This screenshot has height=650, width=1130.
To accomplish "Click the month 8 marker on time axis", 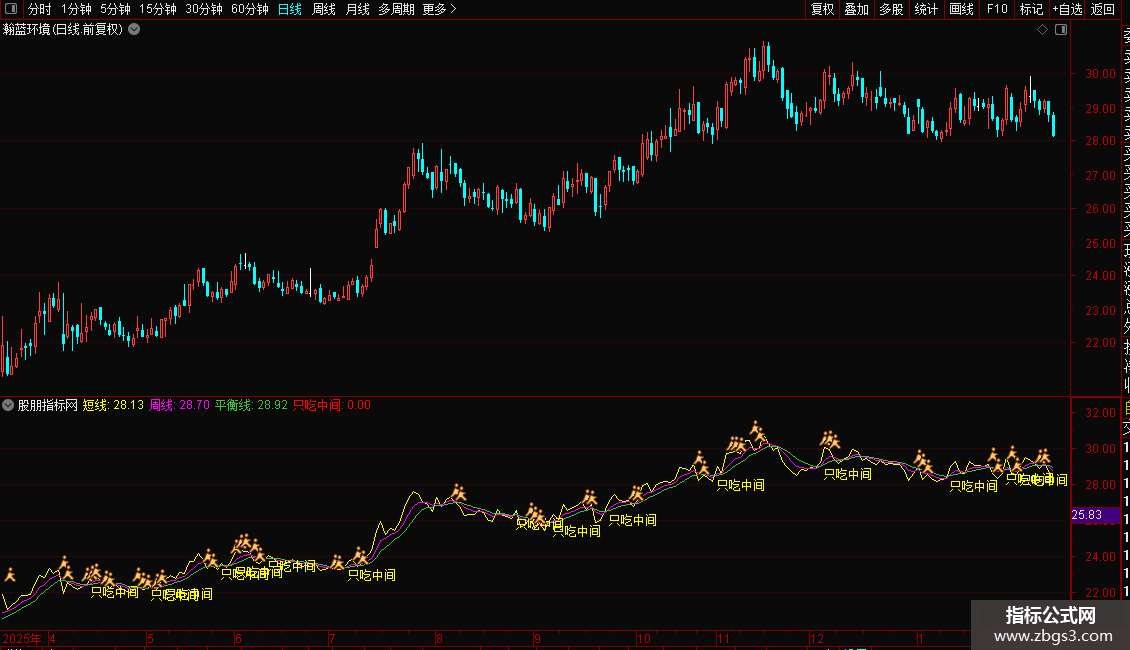I will click(439, 638).
